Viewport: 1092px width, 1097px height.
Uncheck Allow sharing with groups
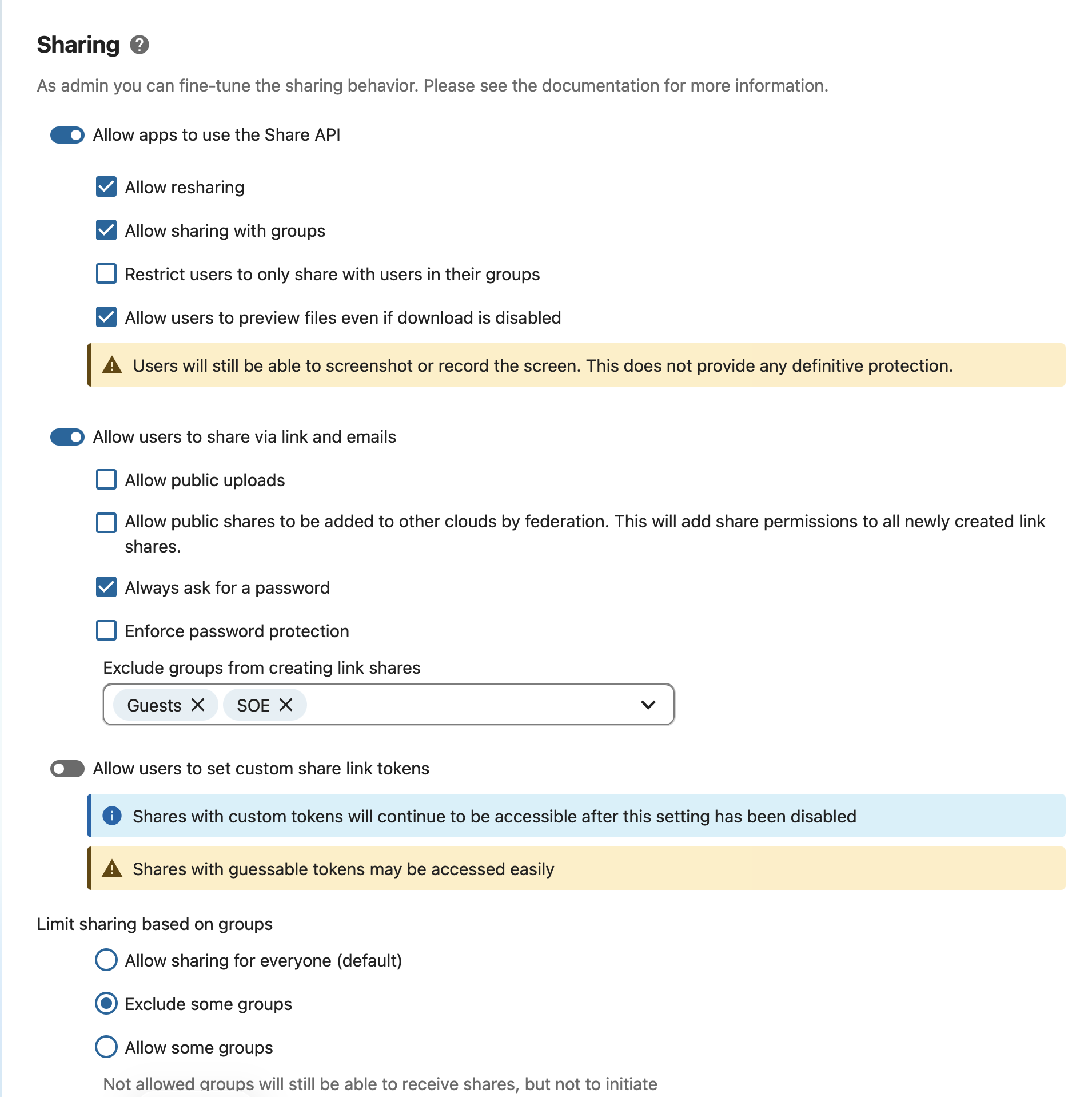[x=106, y=230]
